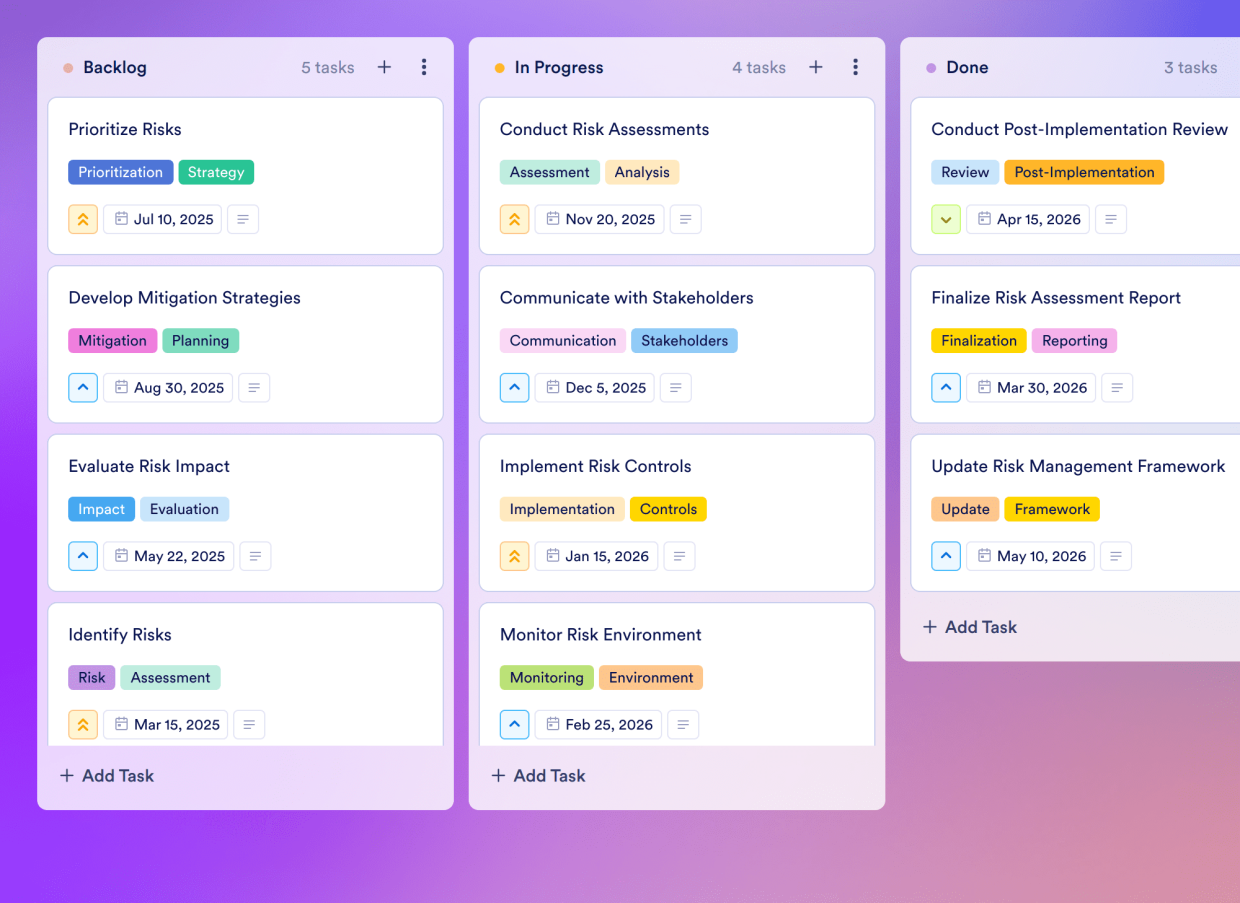Click Add Task under In Progress column
1240x903 pixels.
[538, 775]
